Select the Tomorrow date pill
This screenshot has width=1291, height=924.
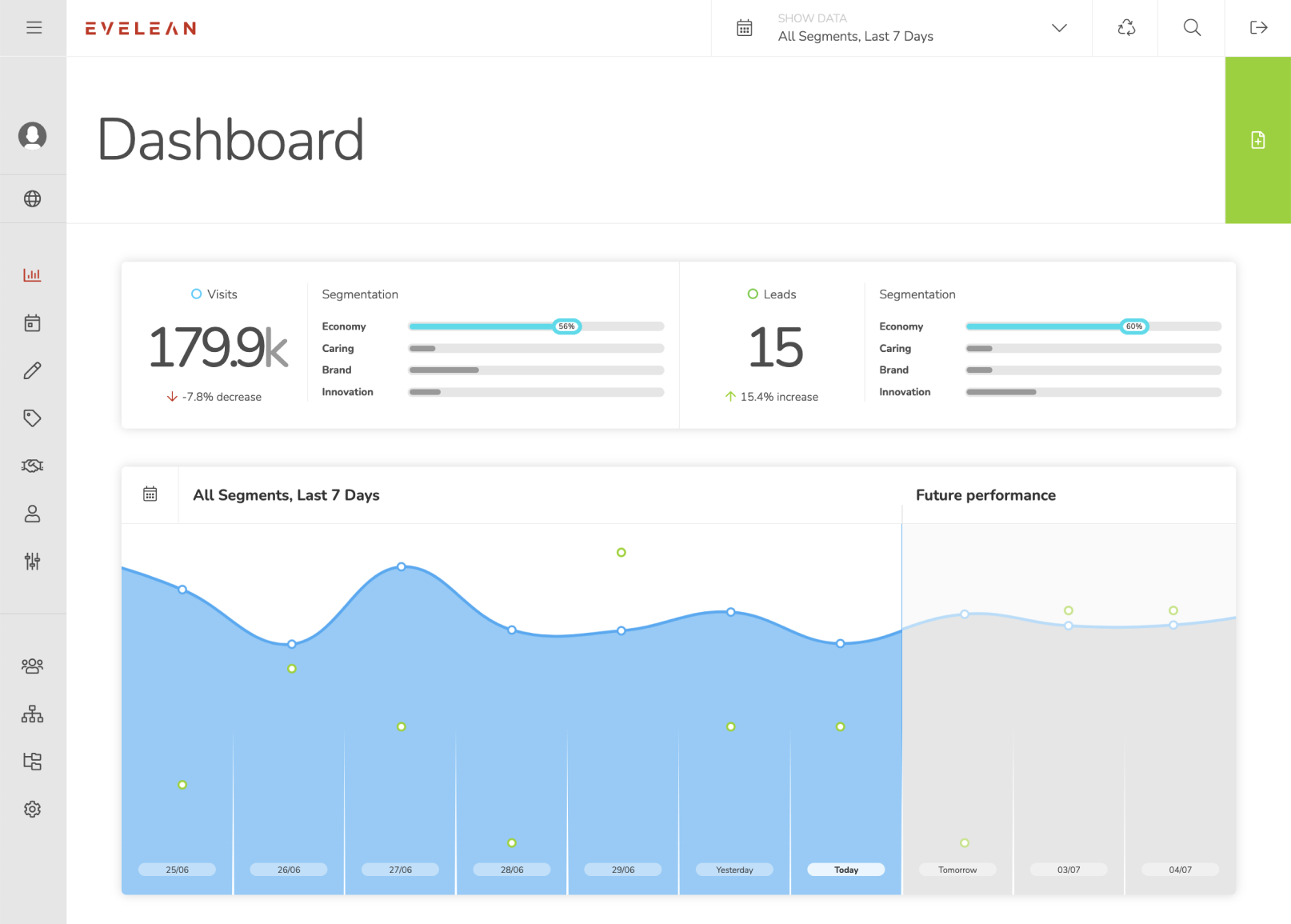click(x=957, y=870)
